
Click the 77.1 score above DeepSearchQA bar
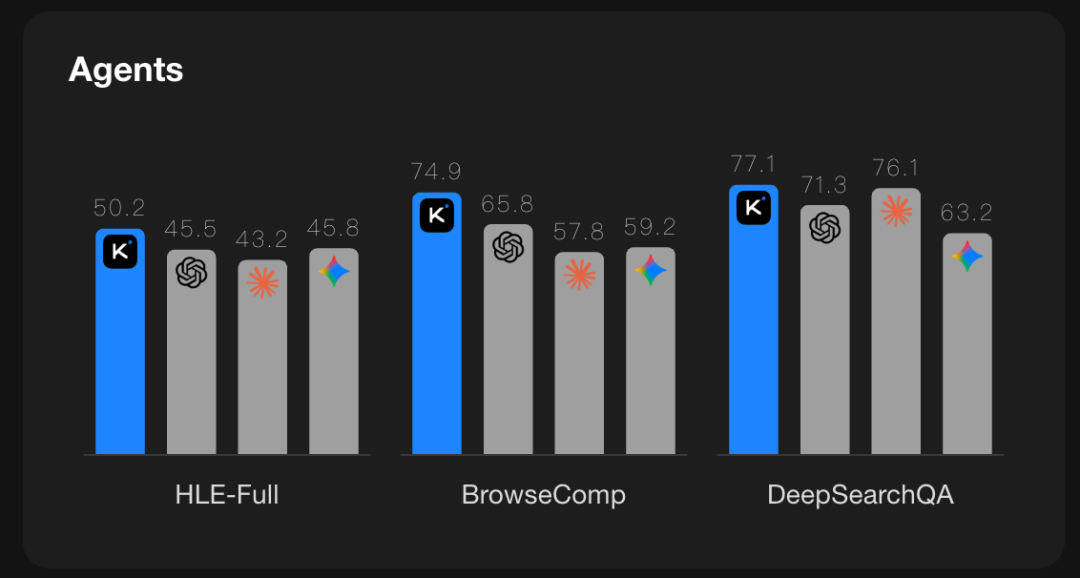[x=753, y=164]
